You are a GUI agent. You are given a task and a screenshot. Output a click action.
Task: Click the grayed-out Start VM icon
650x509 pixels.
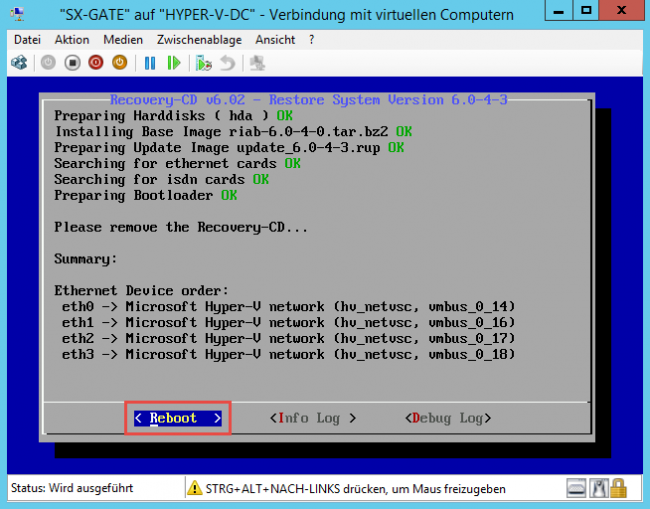(47, 62)
